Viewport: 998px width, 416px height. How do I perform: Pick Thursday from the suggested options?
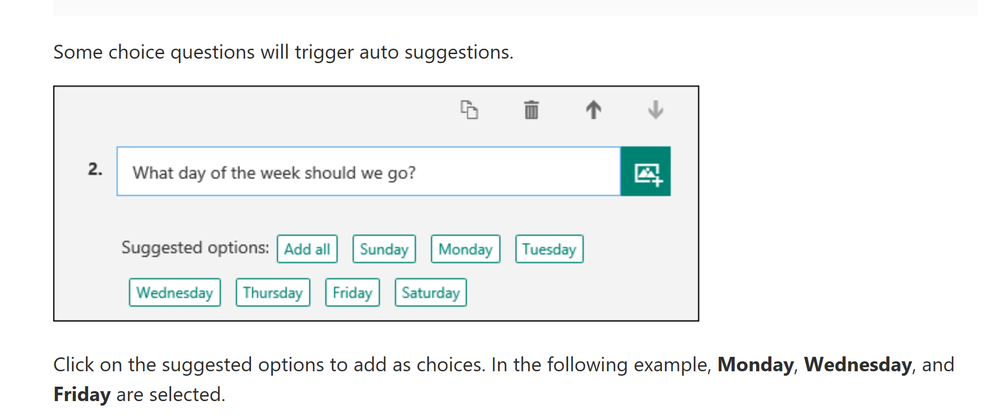(x=273, y=293)
